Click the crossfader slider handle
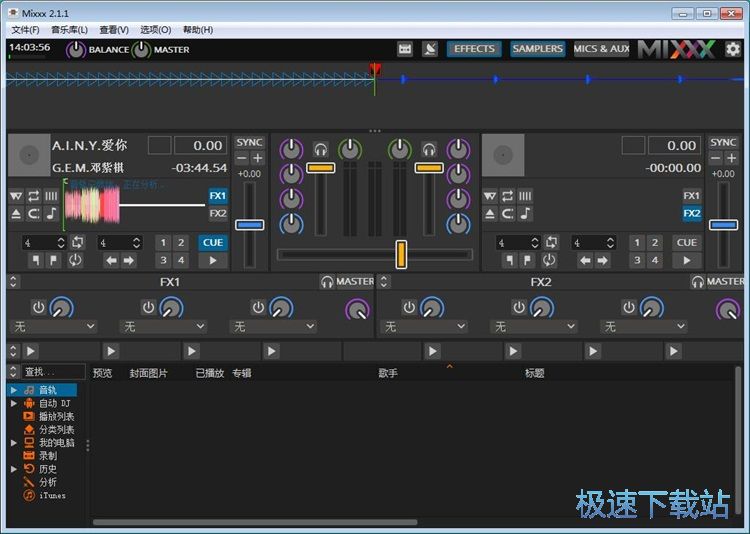This screenshot has height=534, width=750. (401, 254)
